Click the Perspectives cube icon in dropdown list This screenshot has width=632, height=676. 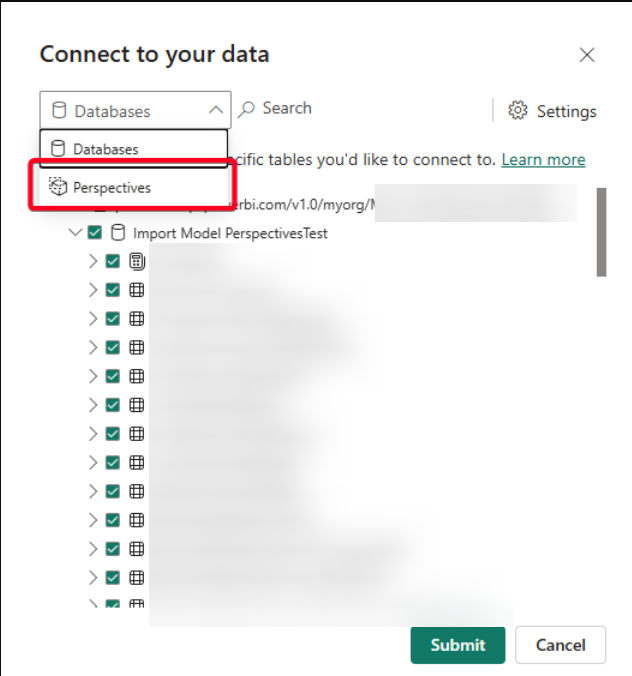57,187
